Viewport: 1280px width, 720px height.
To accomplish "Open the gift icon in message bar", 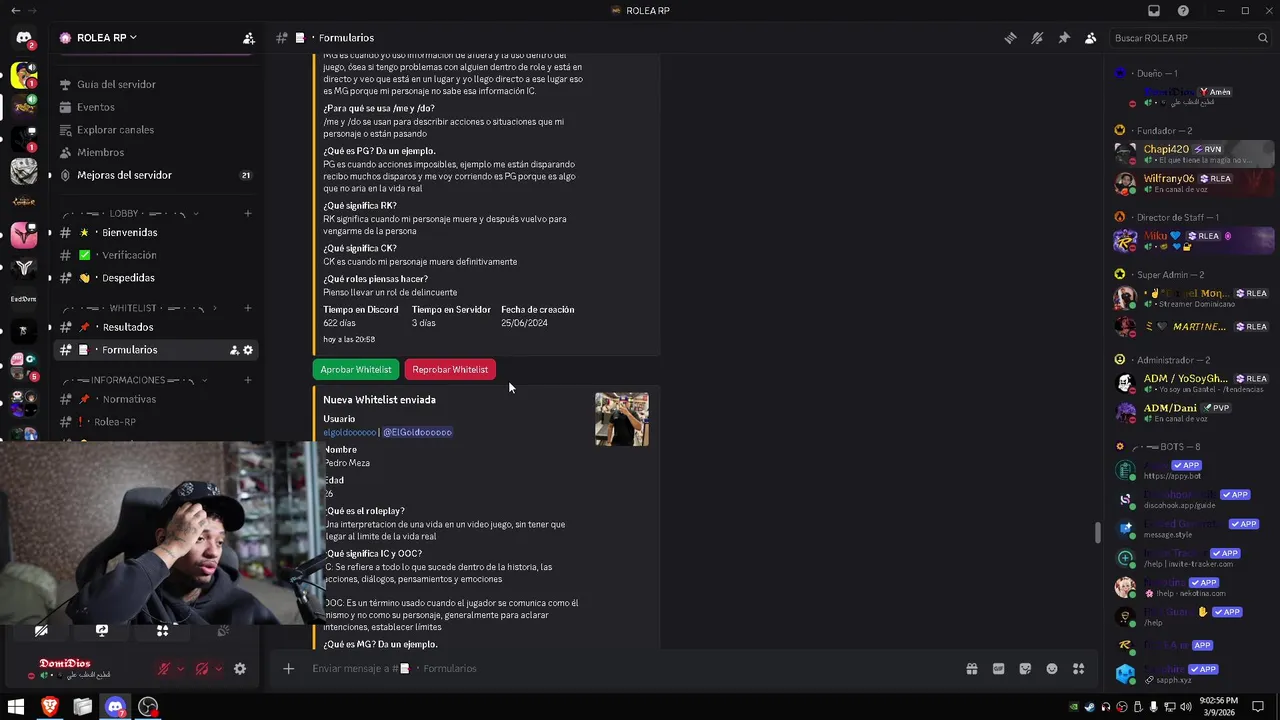I will click(971, 669).
